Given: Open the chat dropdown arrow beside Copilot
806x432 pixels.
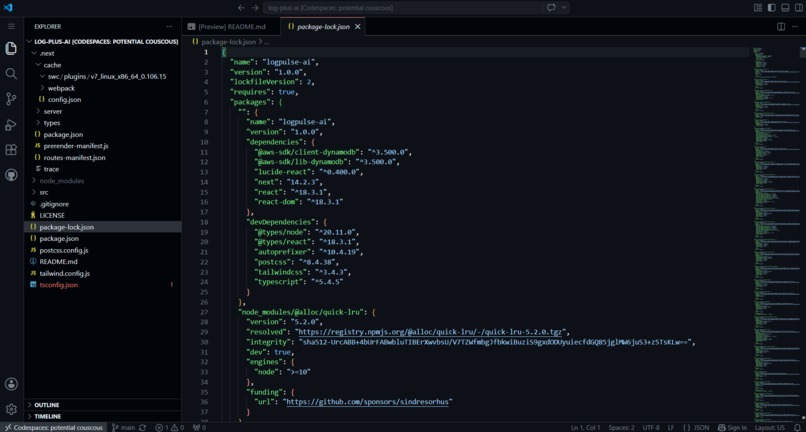Looking at the screenshot, I should 564,8.
